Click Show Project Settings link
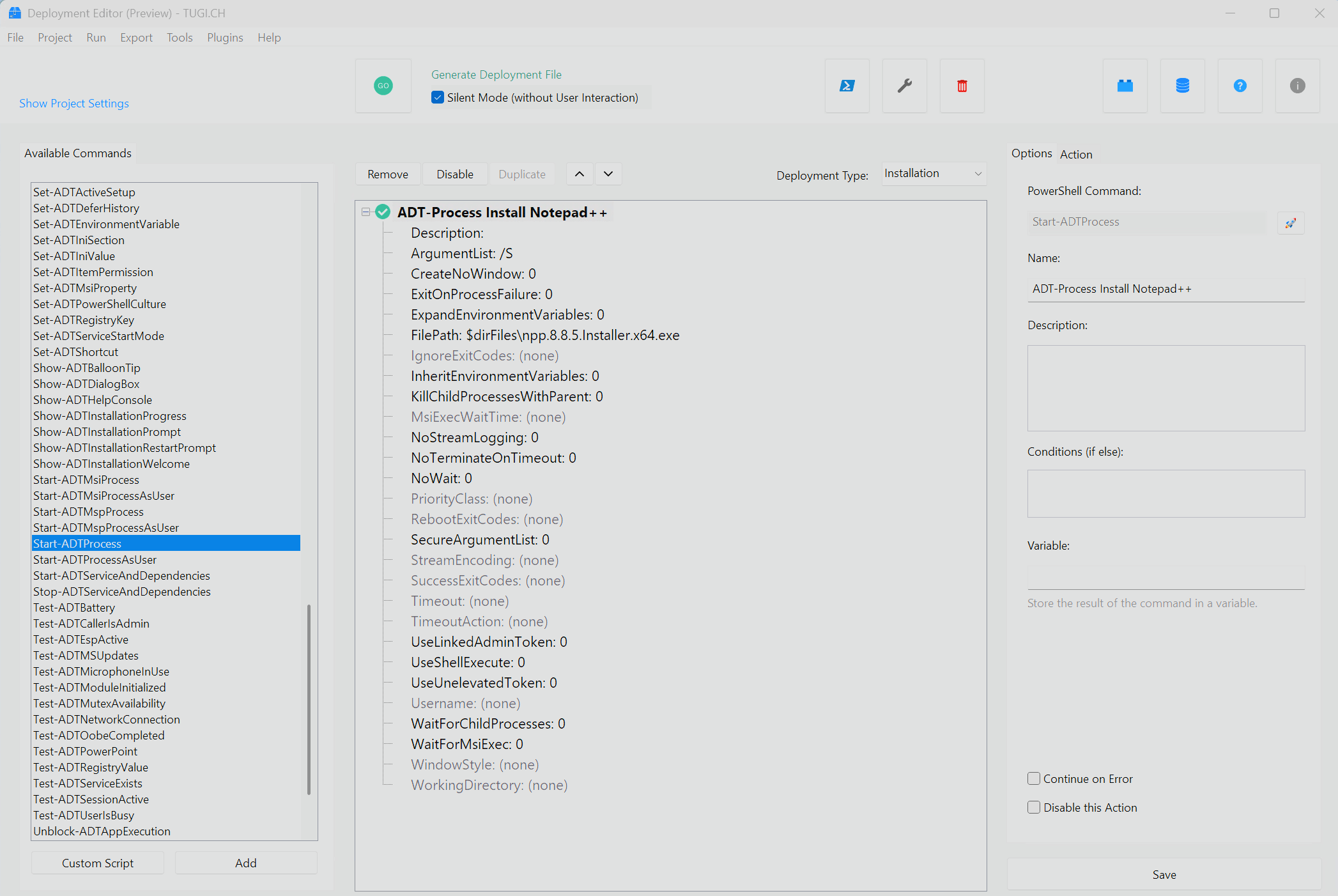The height and width of the screenshot is (896, 1338). click(74, 104)
